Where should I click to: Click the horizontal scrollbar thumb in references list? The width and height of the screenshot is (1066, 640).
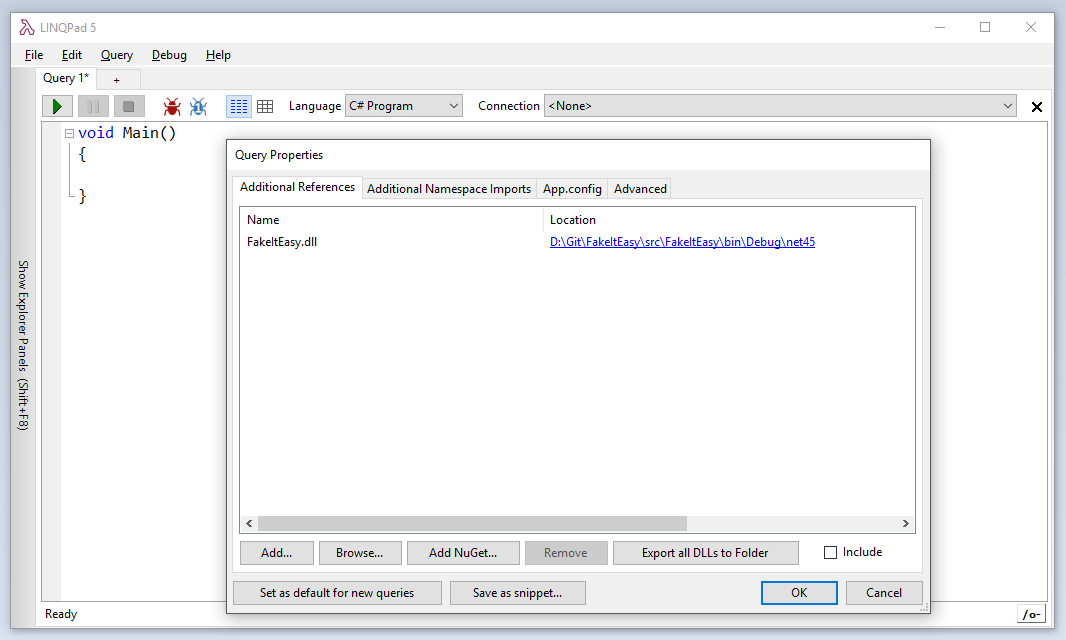click(472, 523)
